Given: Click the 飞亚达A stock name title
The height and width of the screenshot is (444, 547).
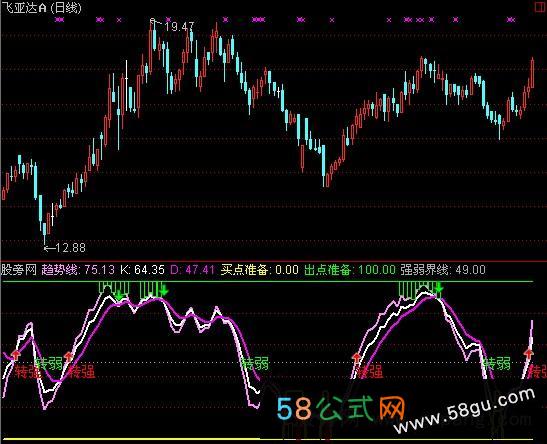Looking at the screenshot, I should pyautogui.click(x=24, y=7).
